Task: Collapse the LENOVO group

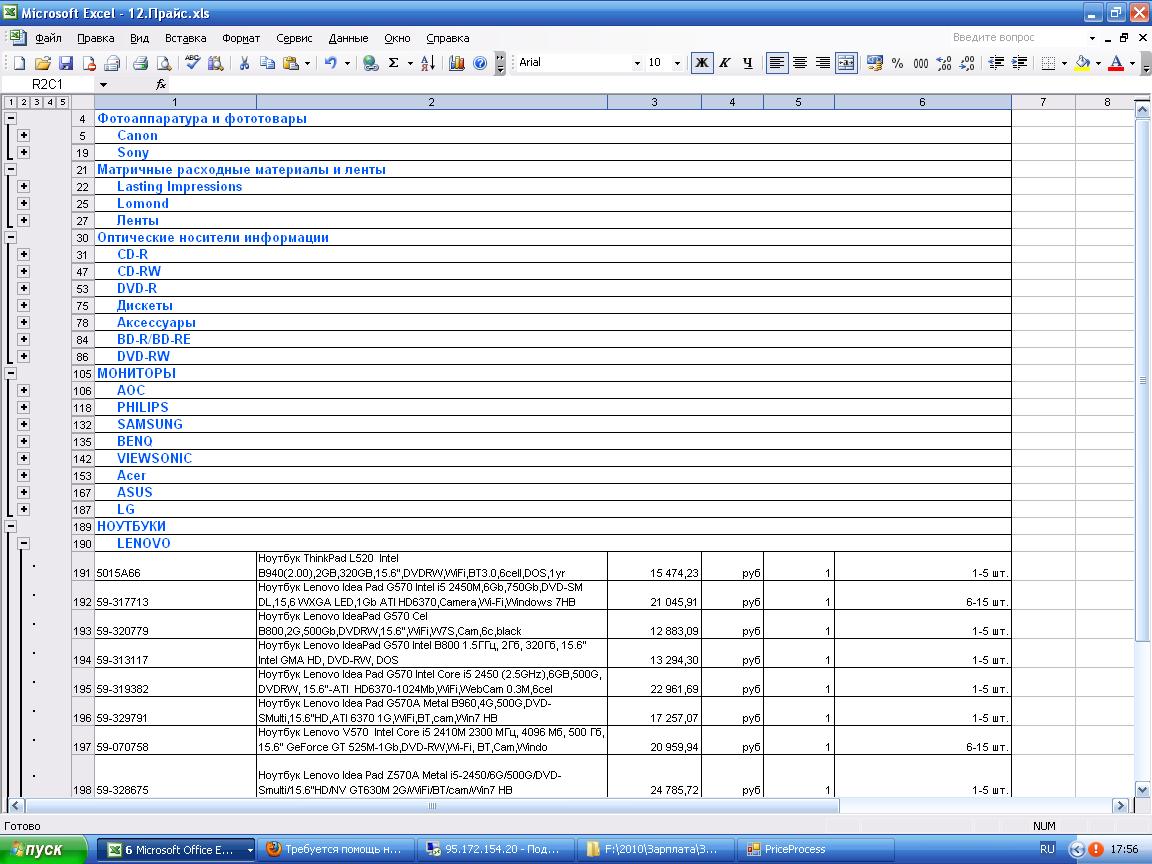Action: click(x=24, y=543)
